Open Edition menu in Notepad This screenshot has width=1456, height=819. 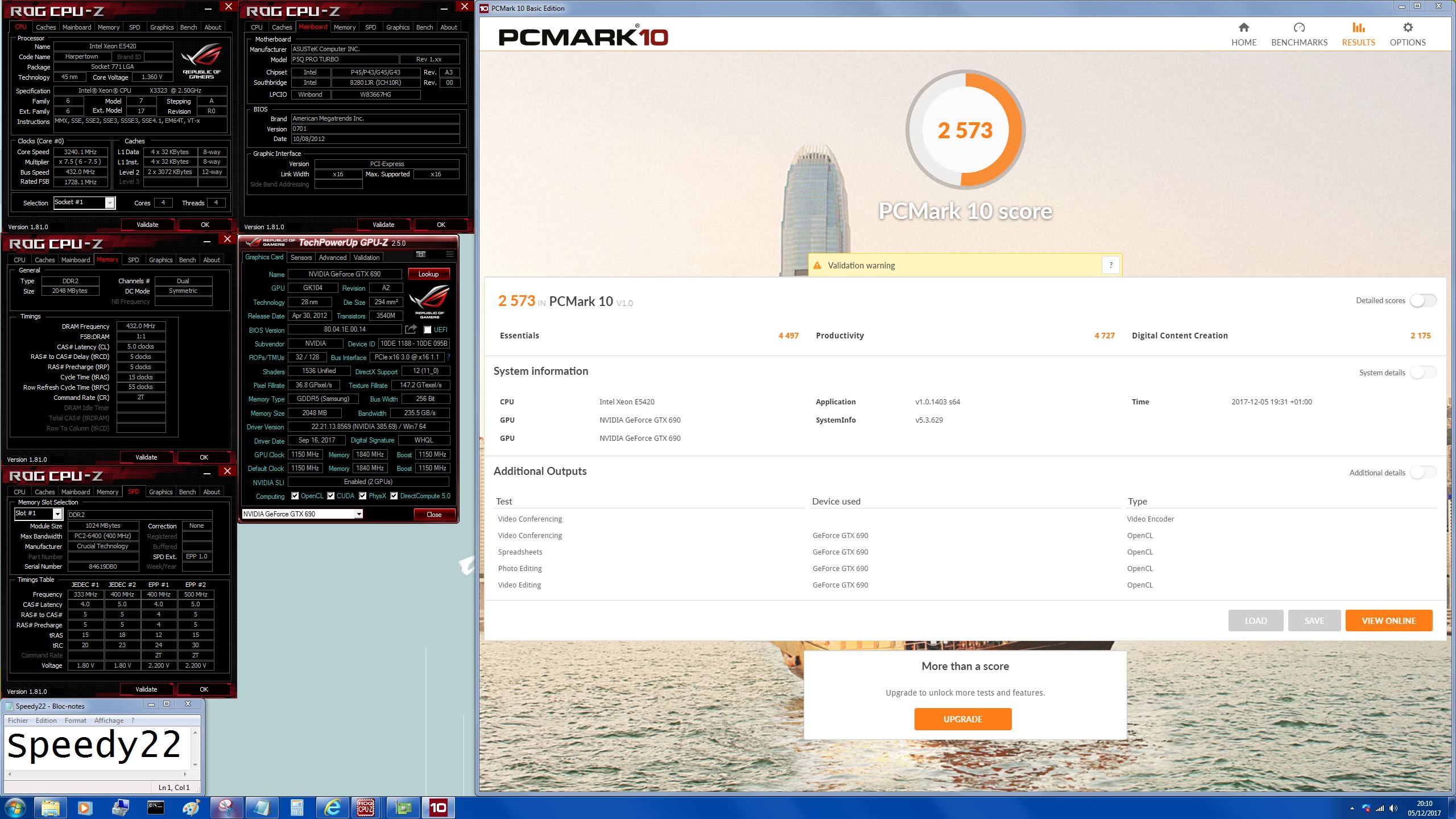coord(46,720)
